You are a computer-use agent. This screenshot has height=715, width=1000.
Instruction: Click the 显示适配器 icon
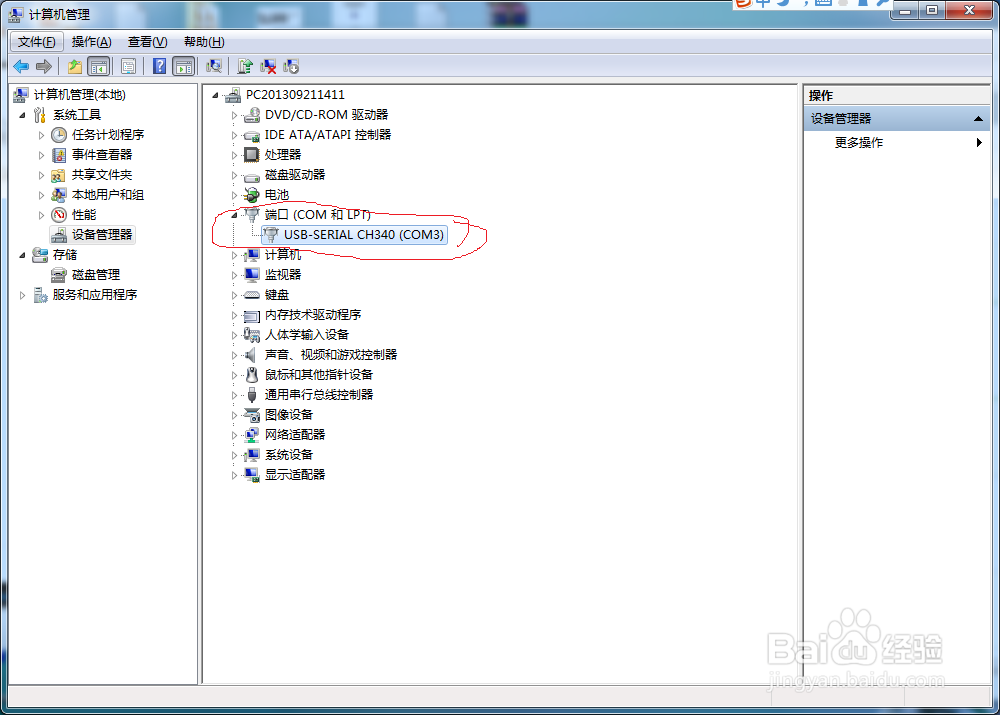[252, 475]
